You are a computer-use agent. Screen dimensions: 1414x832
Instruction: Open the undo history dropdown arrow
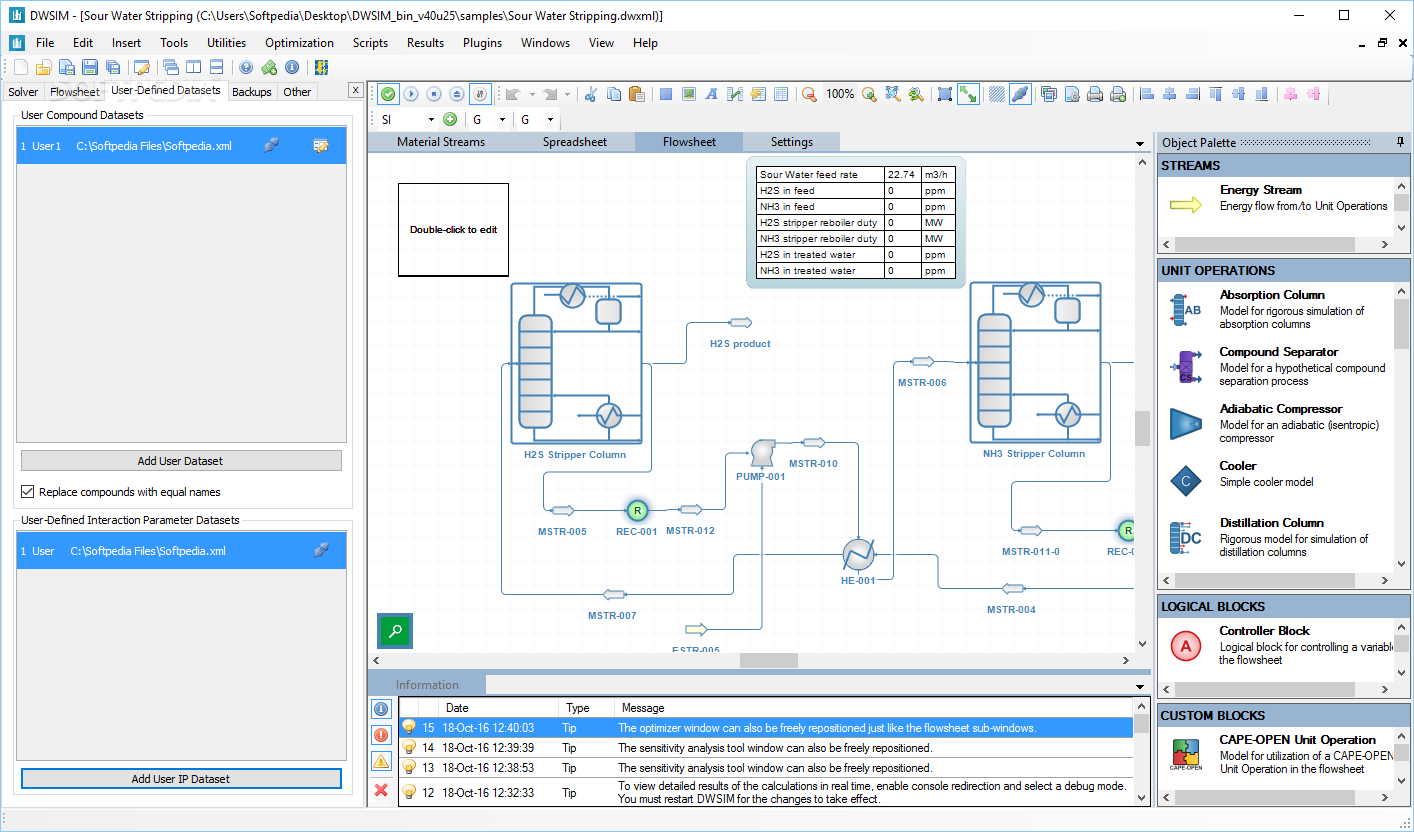532,95
